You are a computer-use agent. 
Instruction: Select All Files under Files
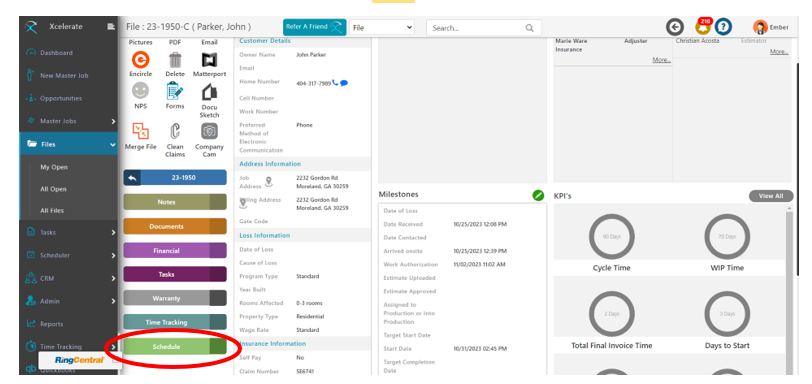[52, 211]
